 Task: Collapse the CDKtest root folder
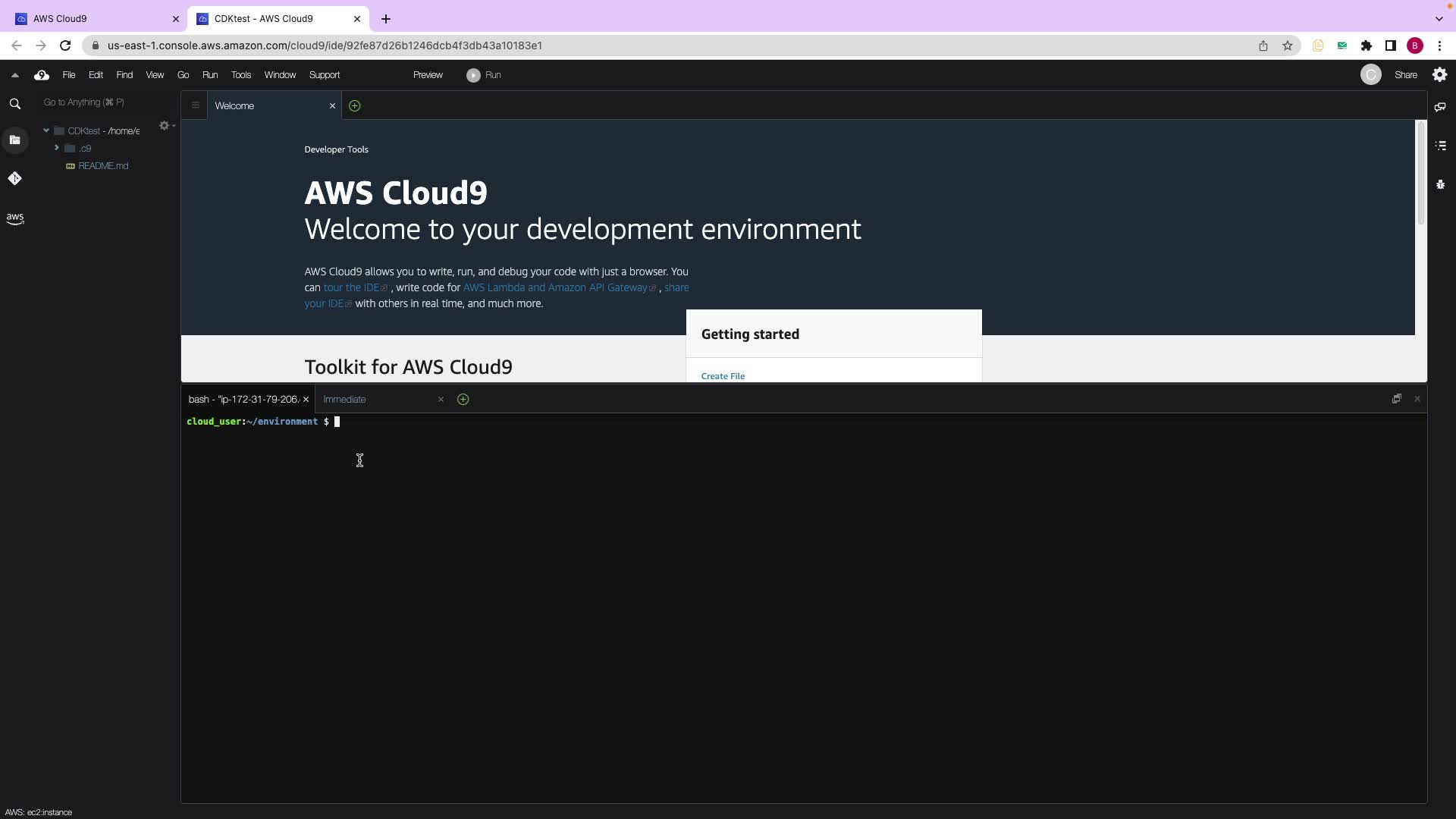pos(46,130)
